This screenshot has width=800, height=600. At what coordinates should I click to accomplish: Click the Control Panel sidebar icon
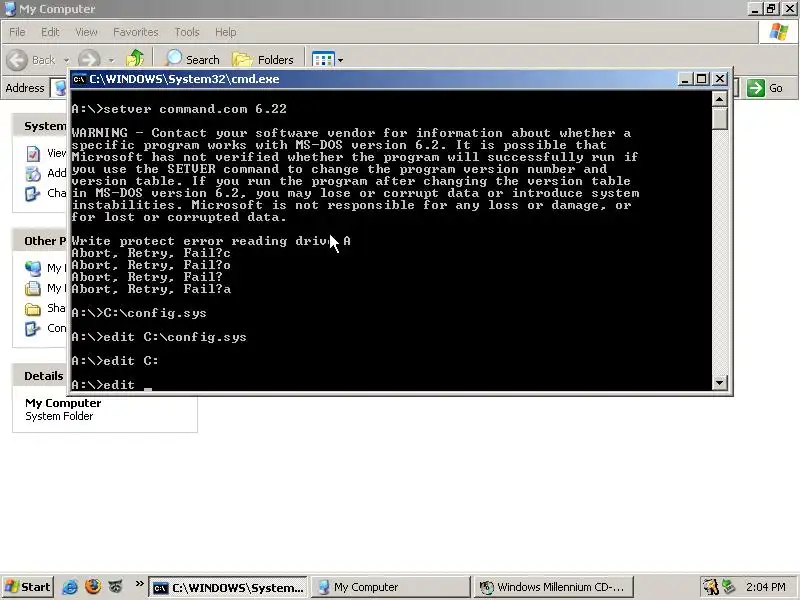[x=33, y=329]
